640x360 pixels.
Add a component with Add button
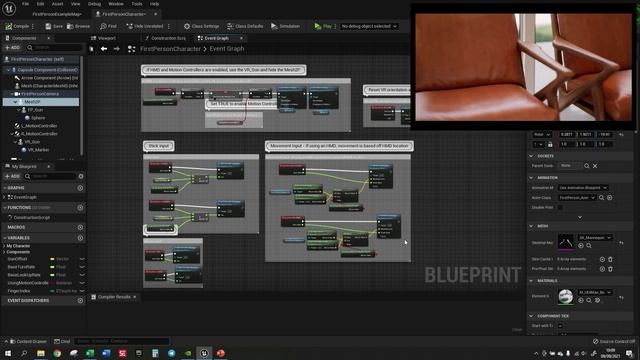click(12, 48)
